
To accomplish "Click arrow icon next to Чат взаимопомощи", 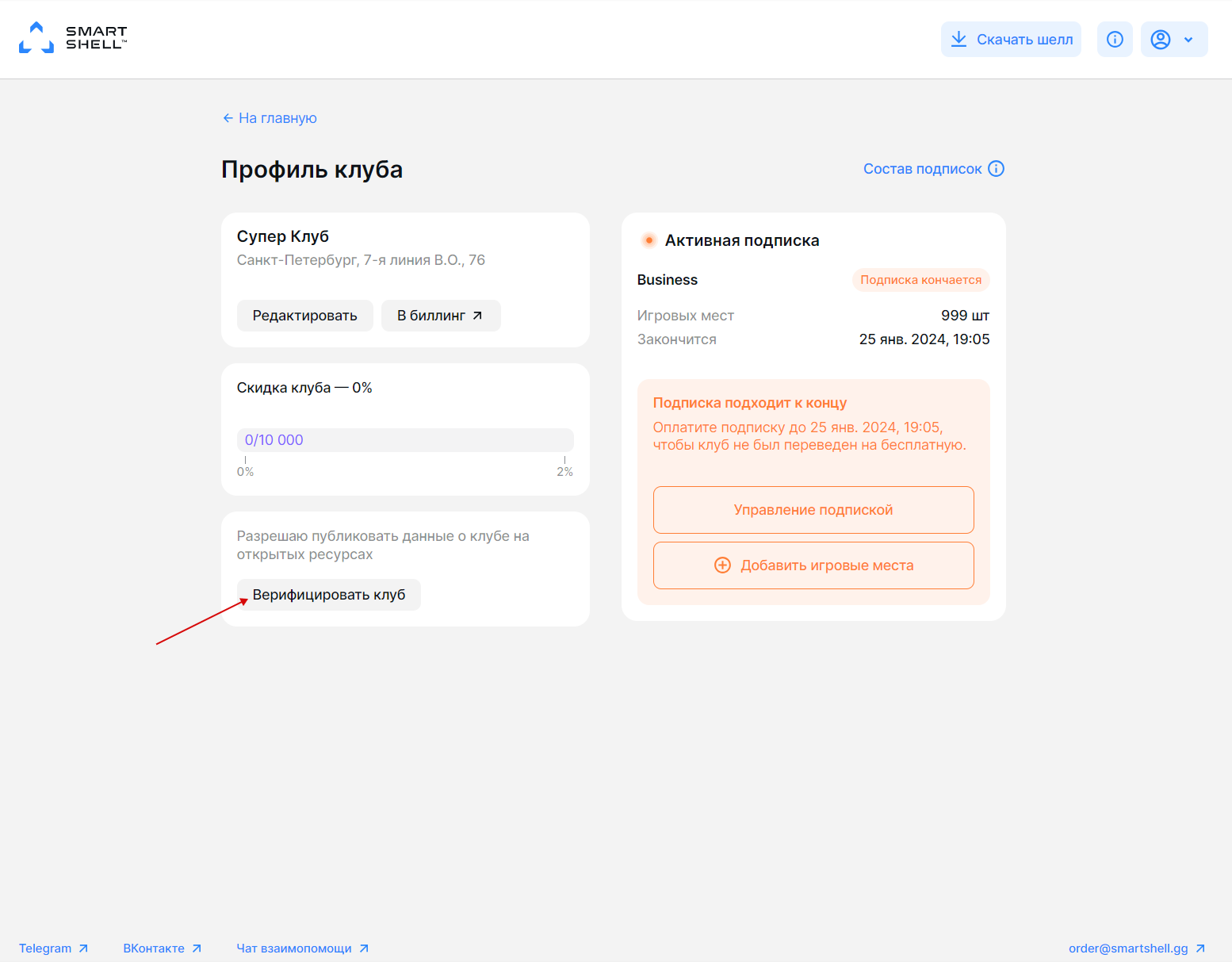I will (364, 949).
